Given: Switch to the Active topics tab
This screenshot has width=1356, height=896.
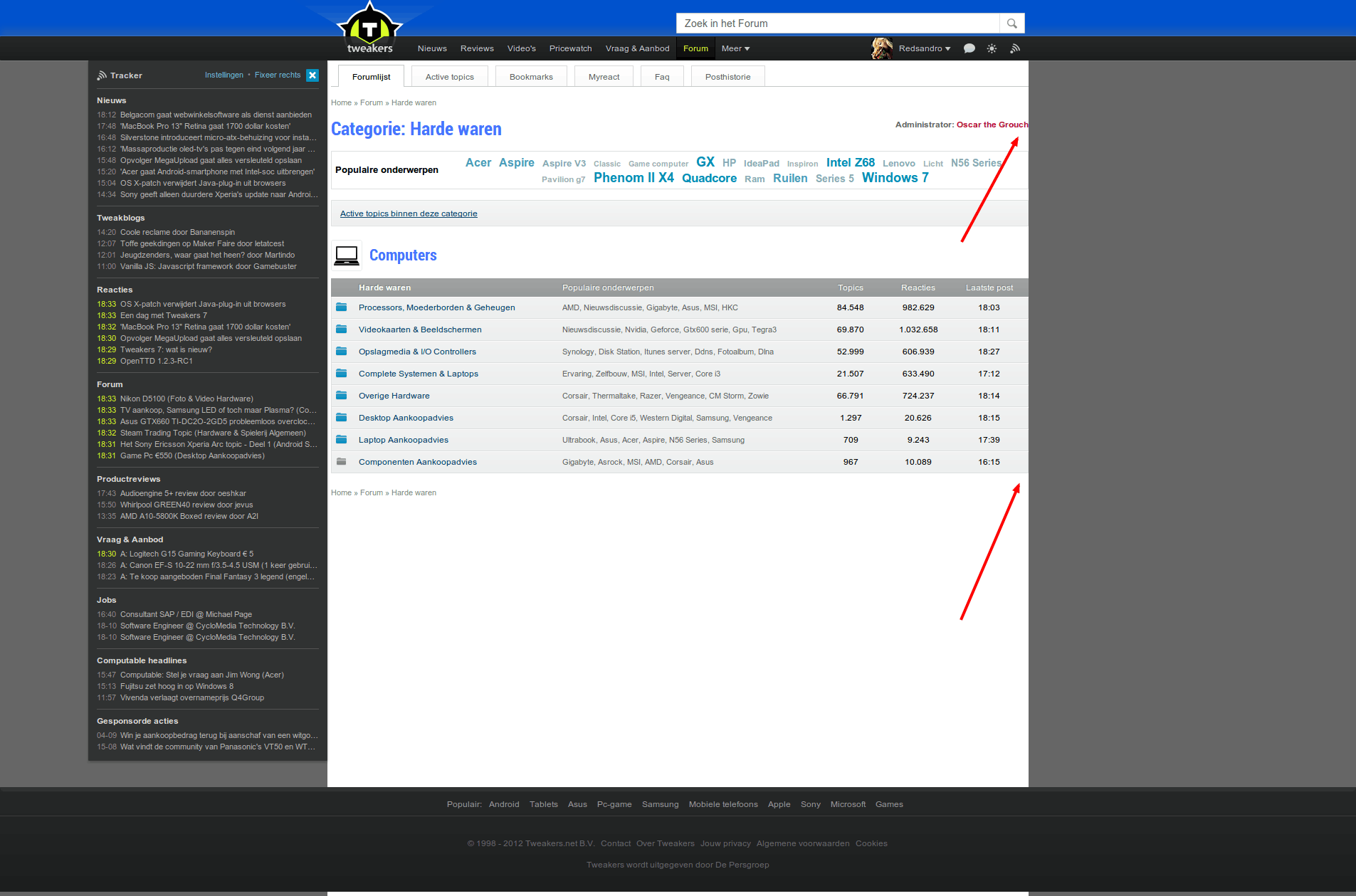Looking at the screenshot, I should coord(450,77).
